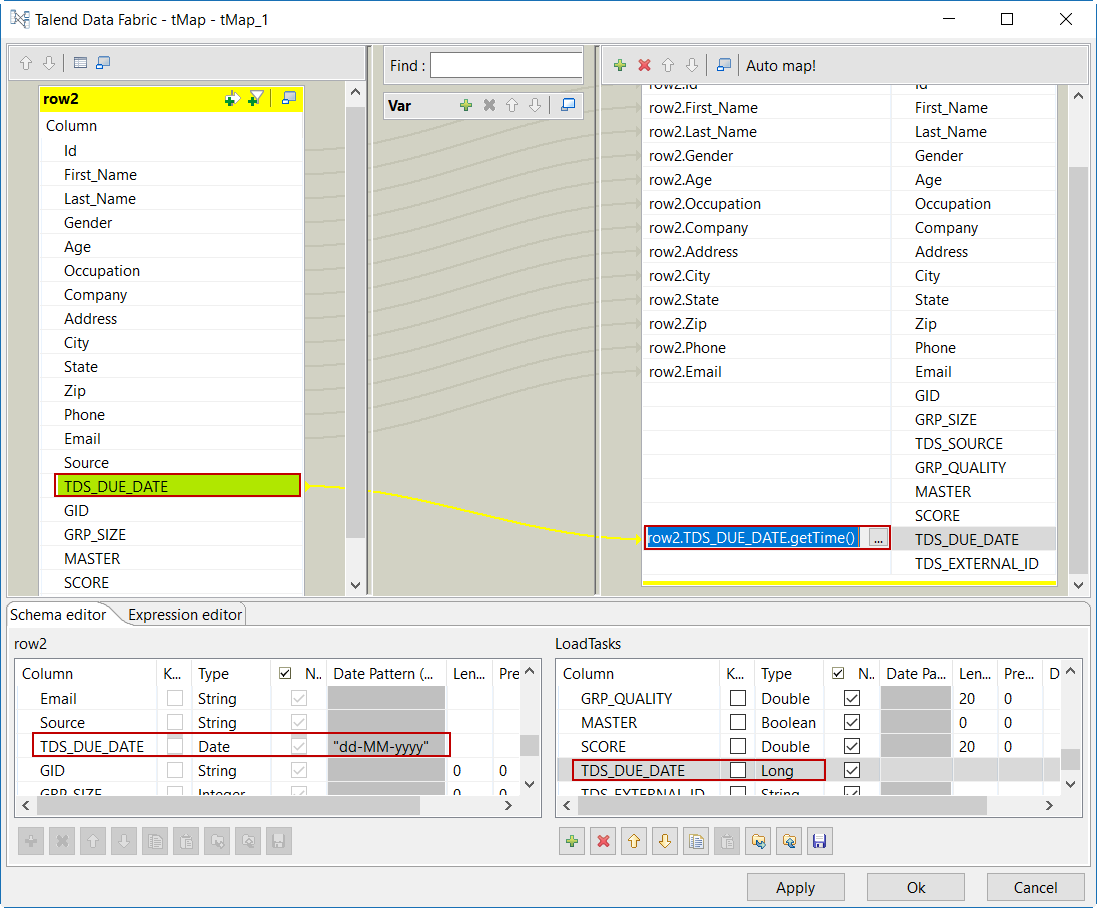Uncheck the Nullable box for the MASTER column
1097x908 pixels.
852,722
